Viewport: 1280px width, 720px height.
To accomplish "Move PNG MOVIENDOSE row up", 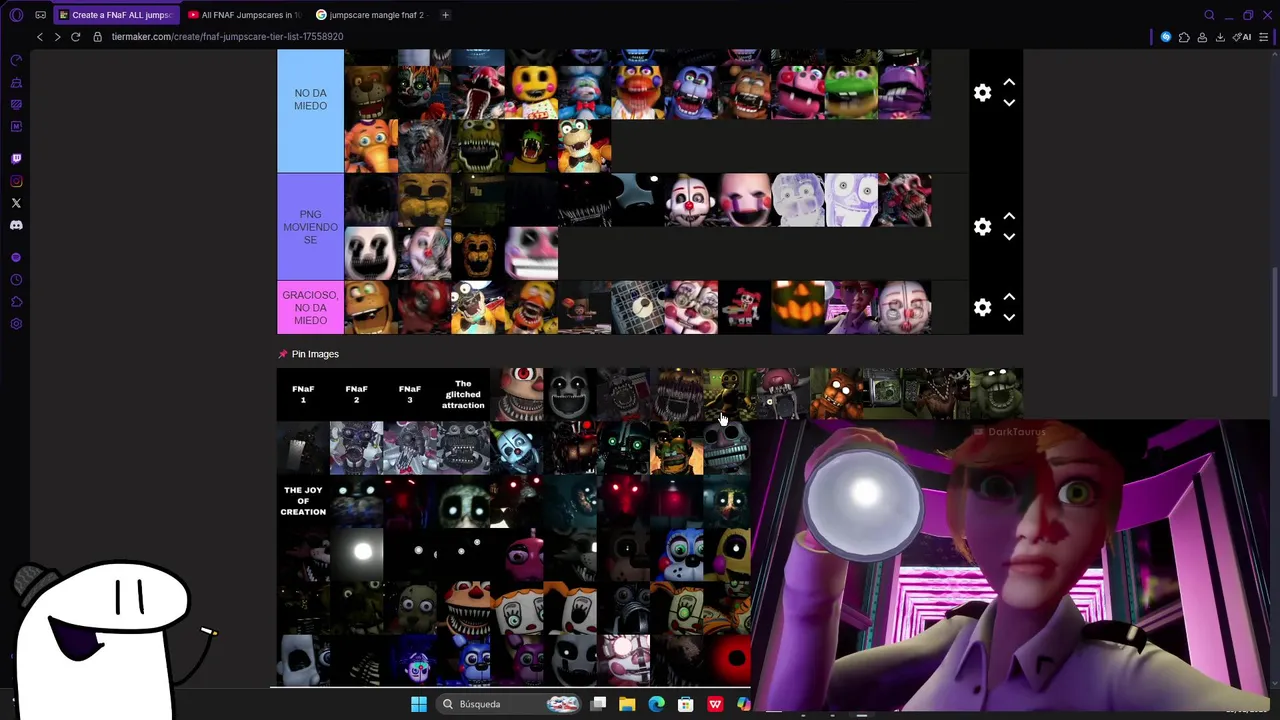I will pos(1009,217).
